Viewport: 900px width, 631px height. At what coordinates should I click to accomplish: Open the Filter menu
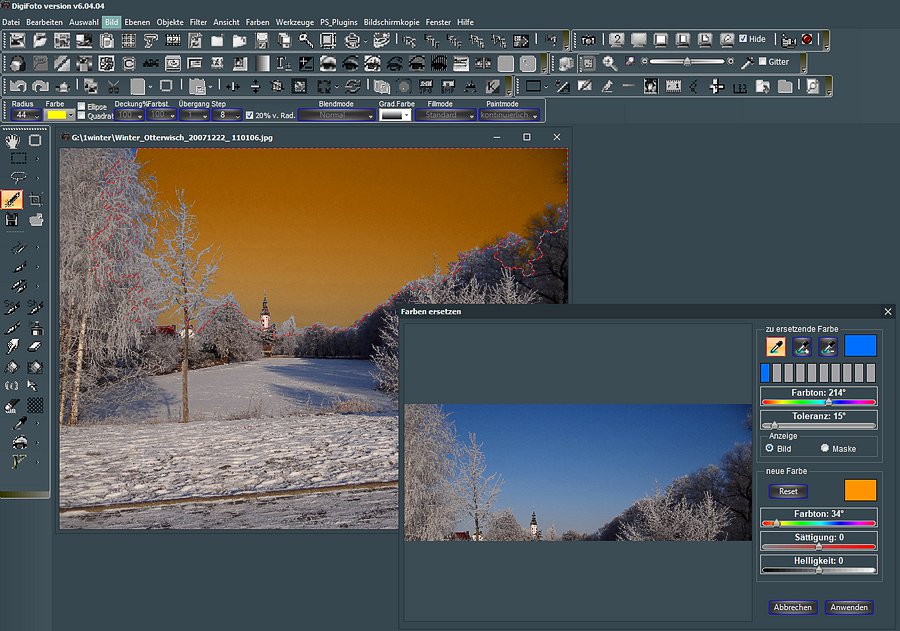[x=198, y=22]
